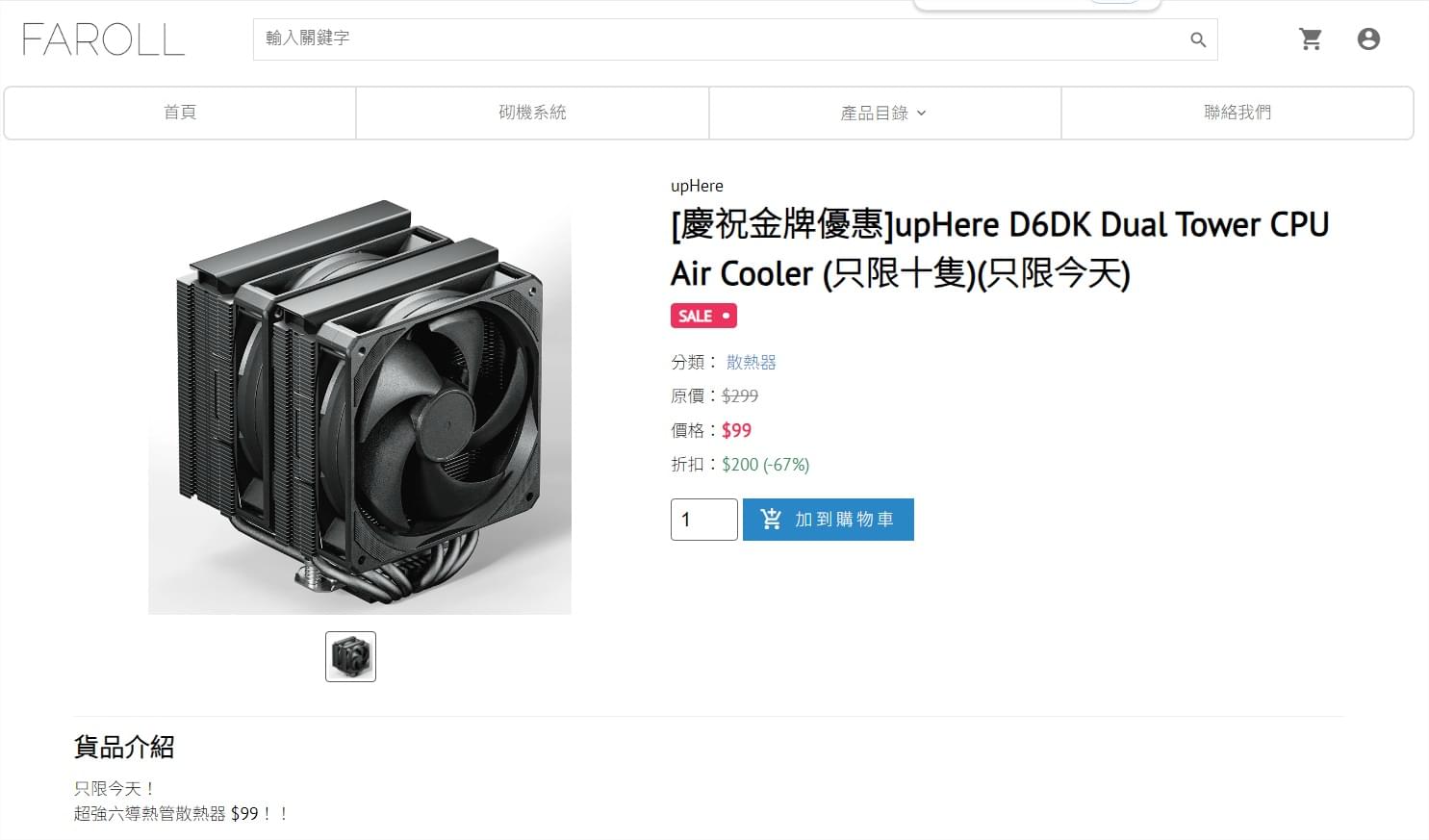Click the 貨品介紹 section heading
1429x840 pixels.
tap(124, 747)
